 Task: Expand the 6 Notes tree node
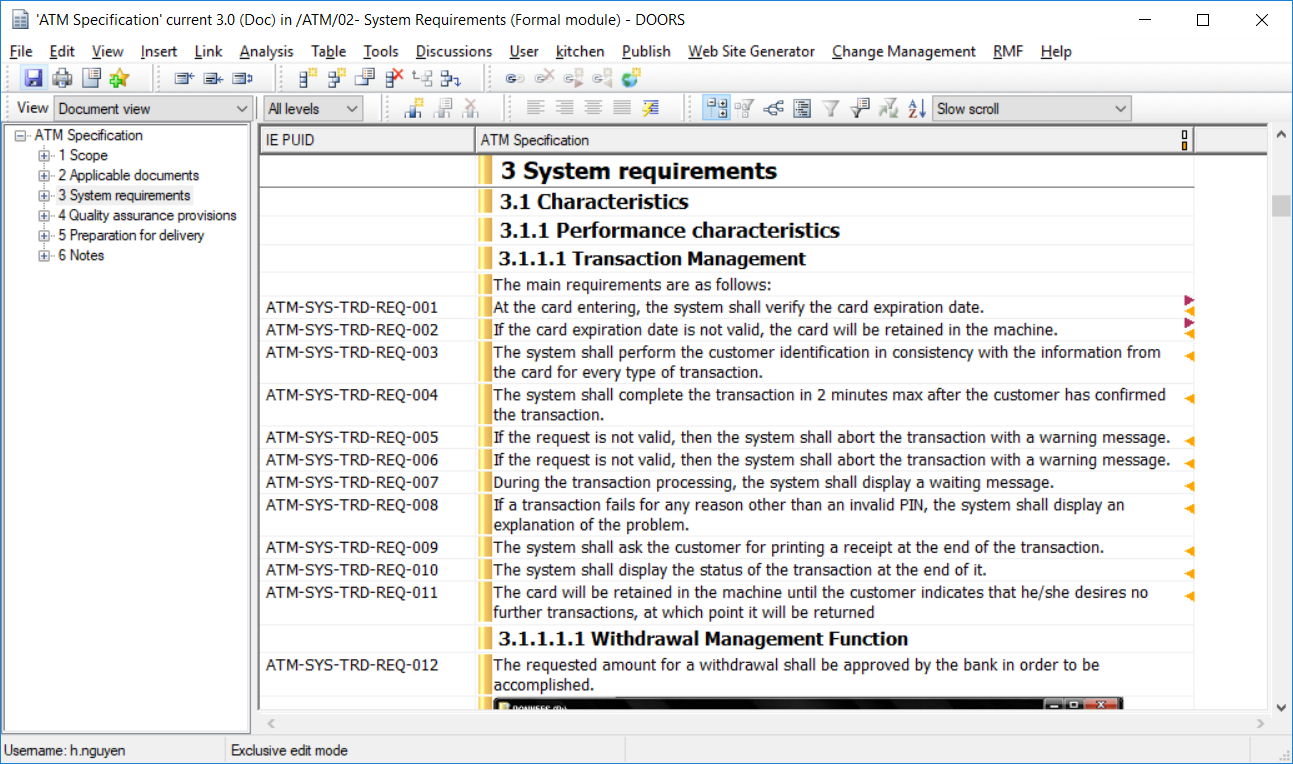pos(43,256)
